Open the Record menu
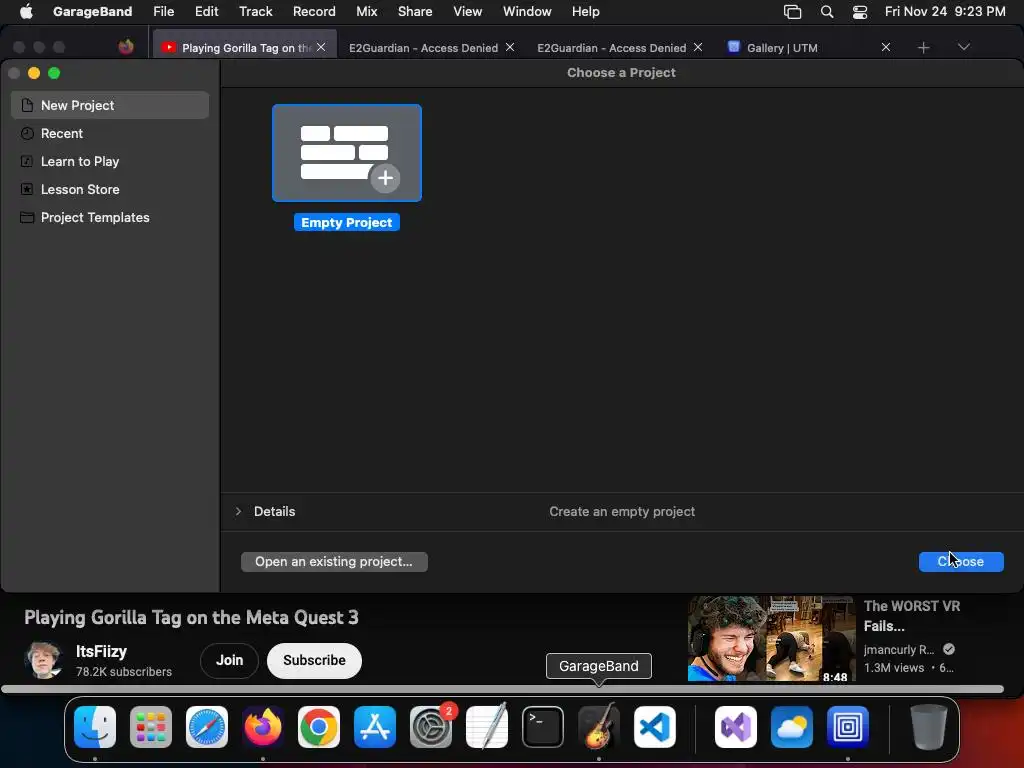 [x=314, y=11]
